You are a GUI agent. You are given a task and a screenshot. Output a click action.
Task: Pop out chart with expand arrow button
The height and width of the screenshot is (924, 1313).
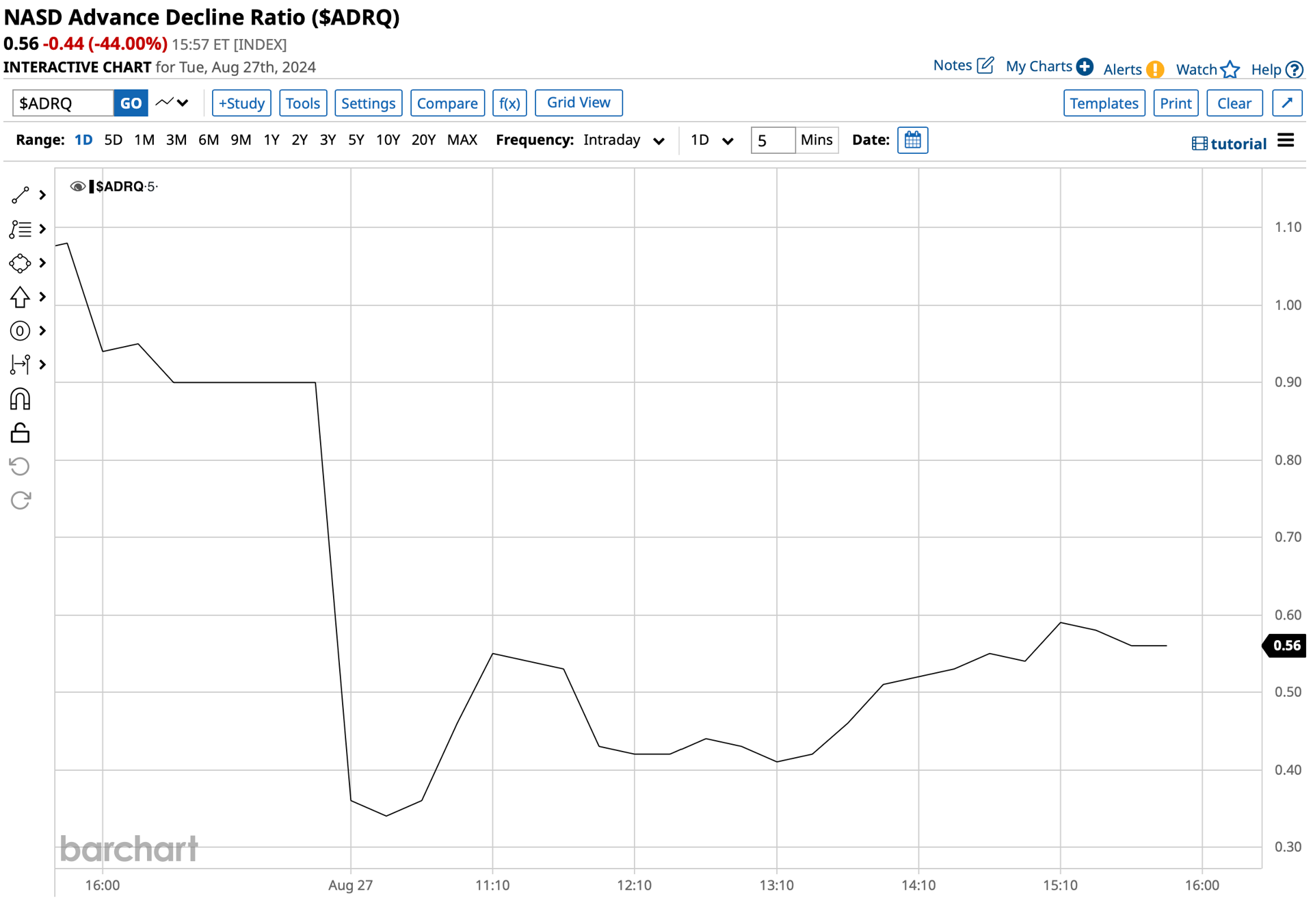(x=1287, y=103)
